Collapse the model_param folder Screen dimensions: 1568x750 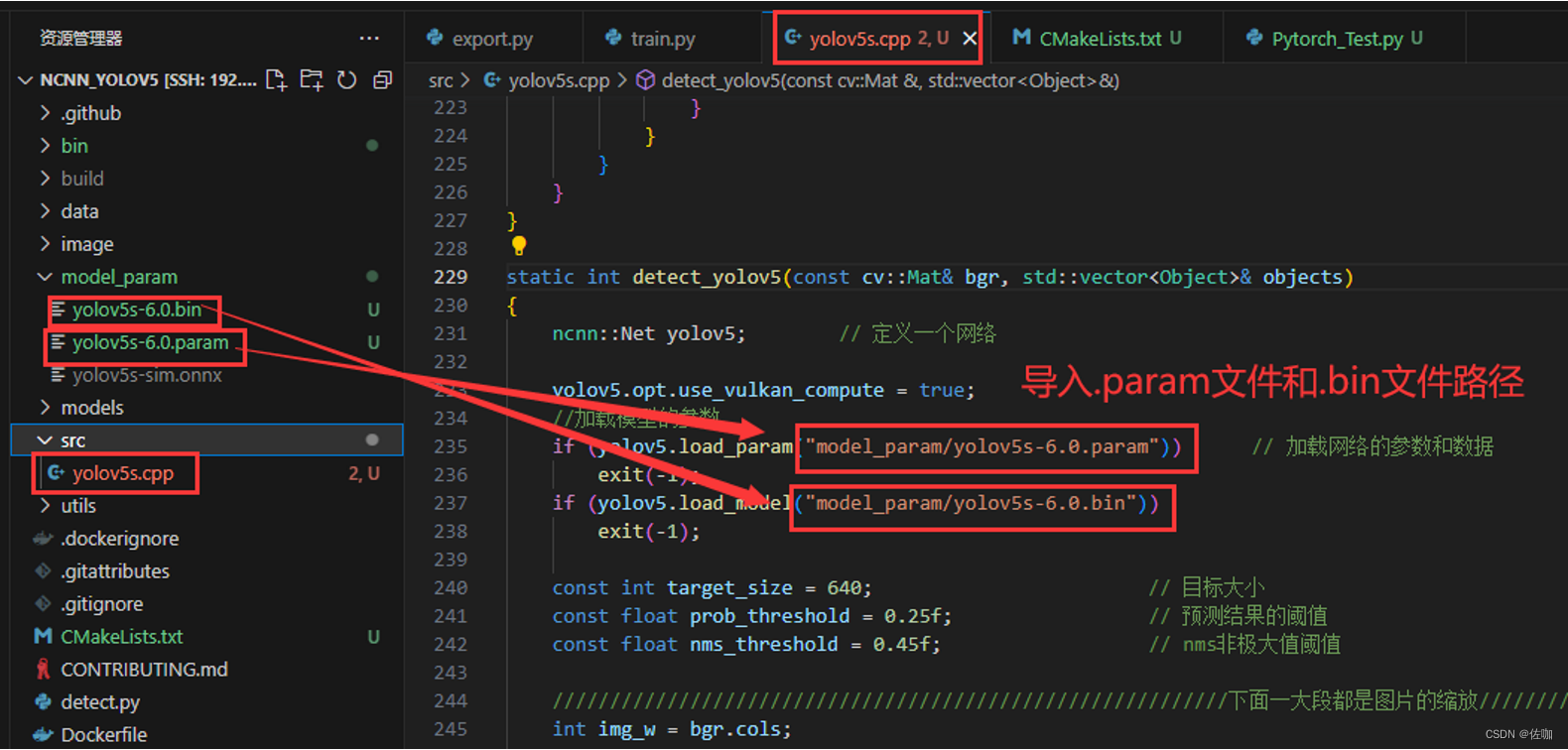pos(45,277)
